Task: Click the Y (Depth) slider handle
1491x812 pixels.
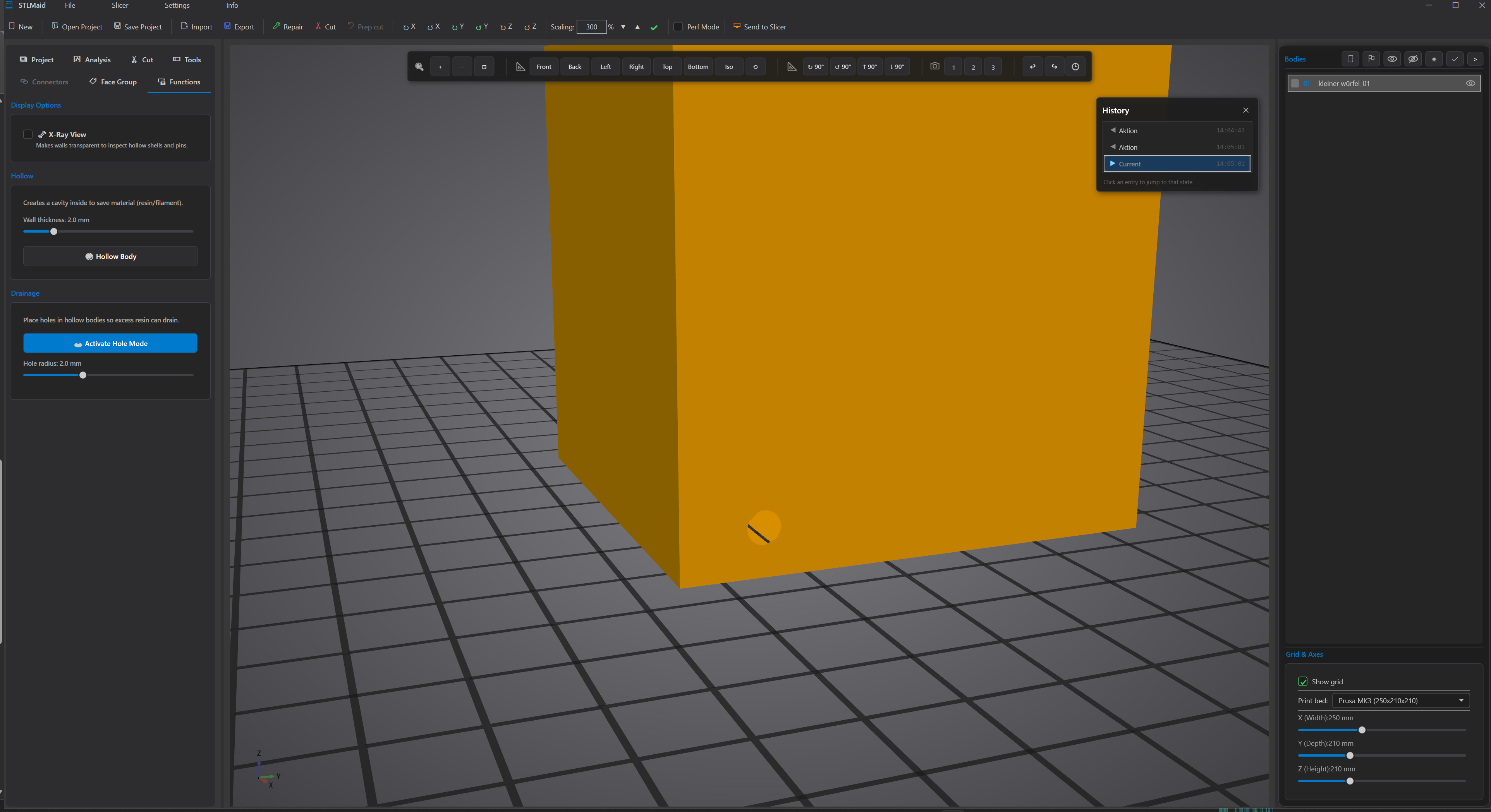Action: point(1350,755)
